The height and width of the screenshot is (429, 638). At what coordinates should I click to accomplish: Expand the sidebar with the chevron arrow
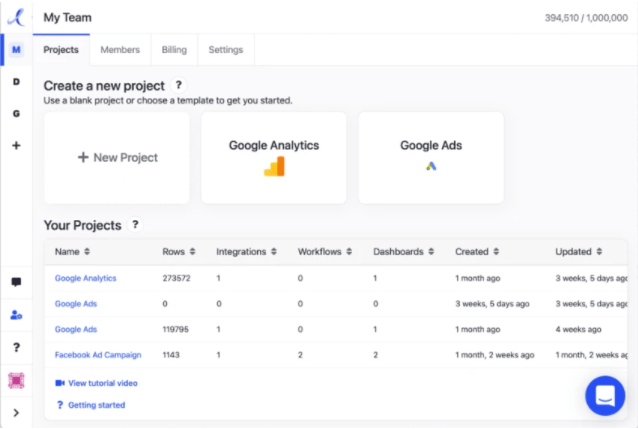[16, 412]
